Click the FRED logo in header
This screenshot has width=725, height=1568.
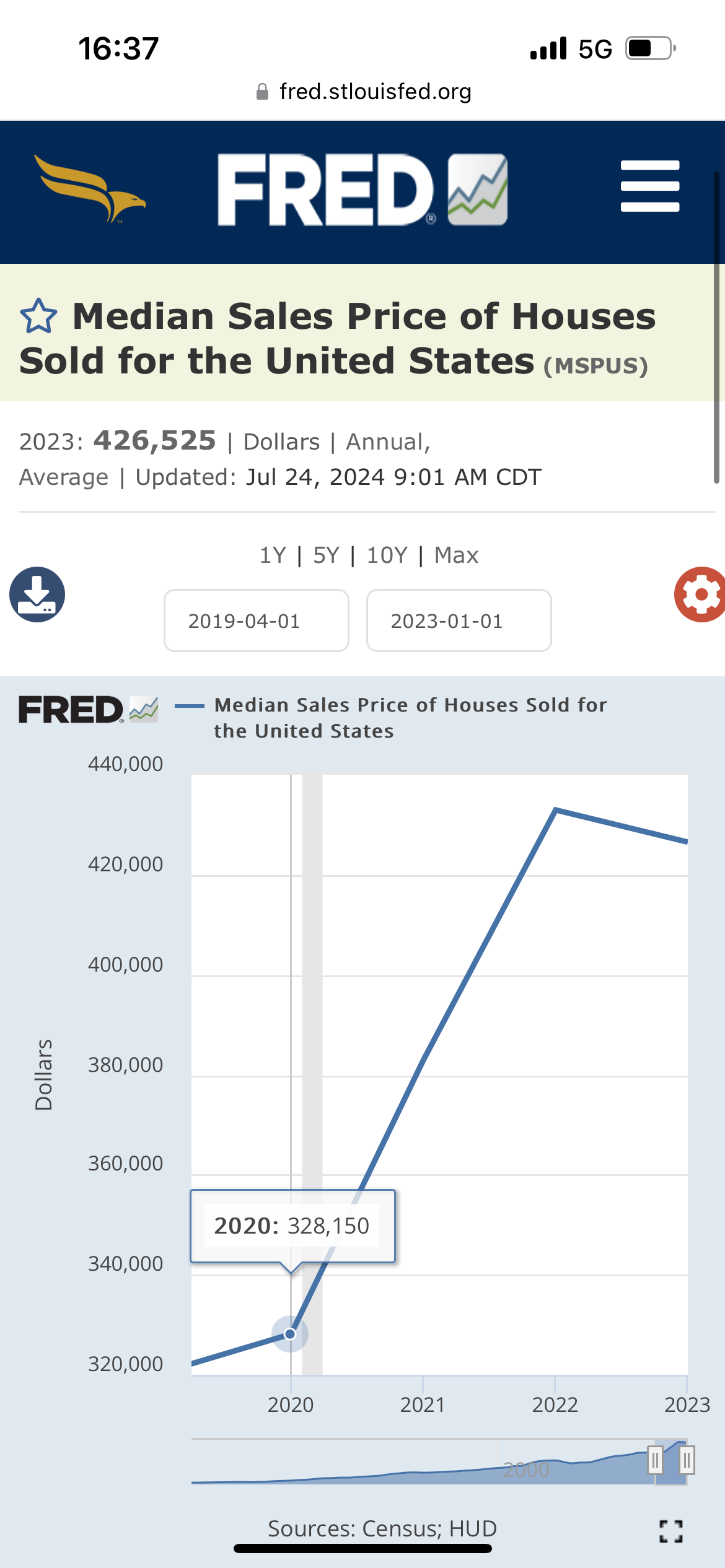click(362, 190)
